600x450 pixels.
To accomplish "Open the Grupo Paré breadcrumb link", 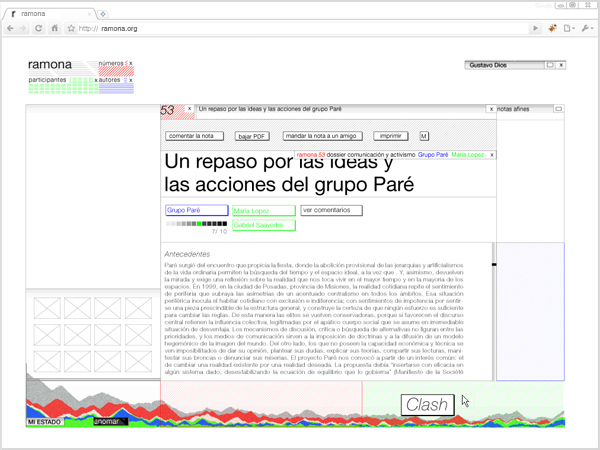I will point(433,155).
